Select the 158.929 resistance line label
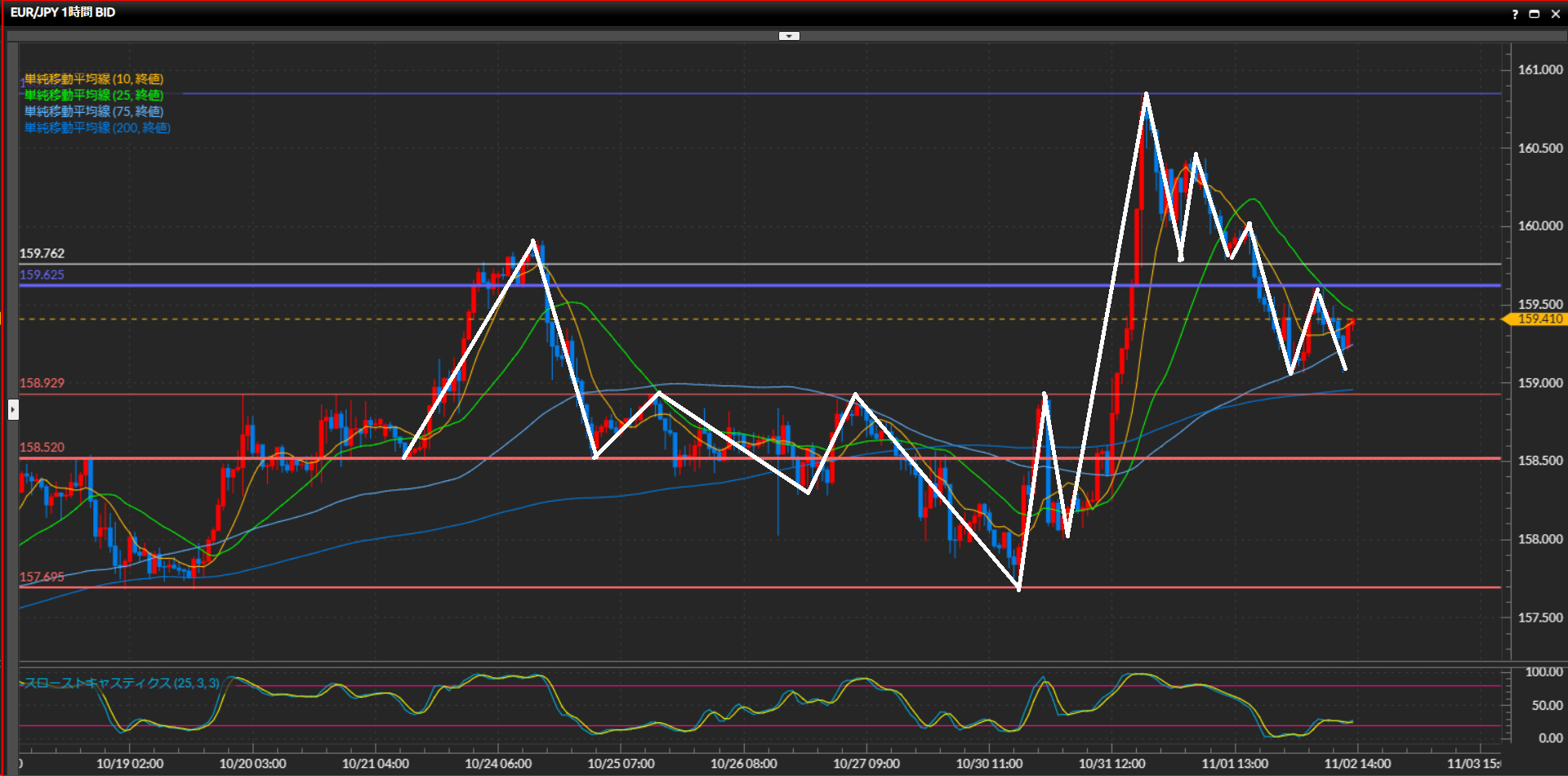The width and height of the screenshot is (1568, 776). tap(42, 383)
